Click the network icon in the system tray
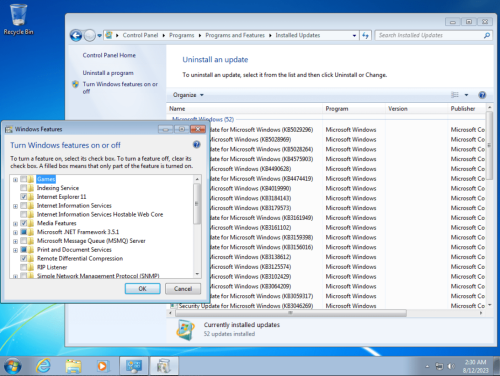Viewport: 500px width, 376px height. coord(439,366)
